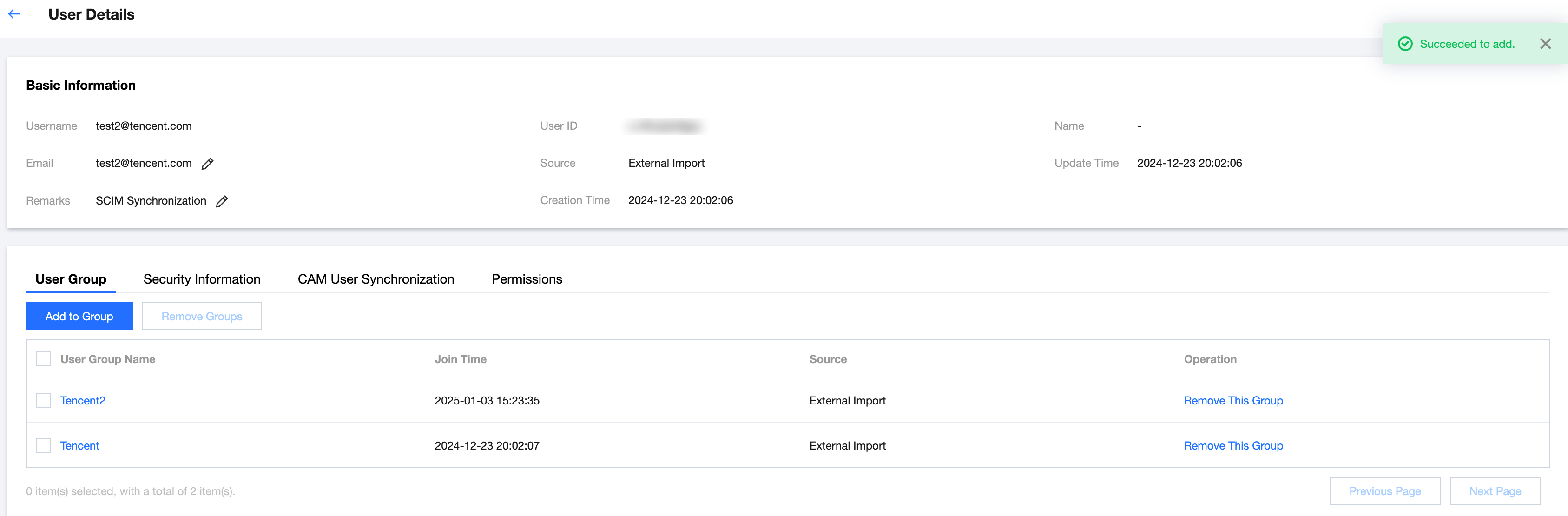Click the Remove Groups button
The width and height of the screenshot is (1568, 516).
pyautogui.click(x=202, y=316)
